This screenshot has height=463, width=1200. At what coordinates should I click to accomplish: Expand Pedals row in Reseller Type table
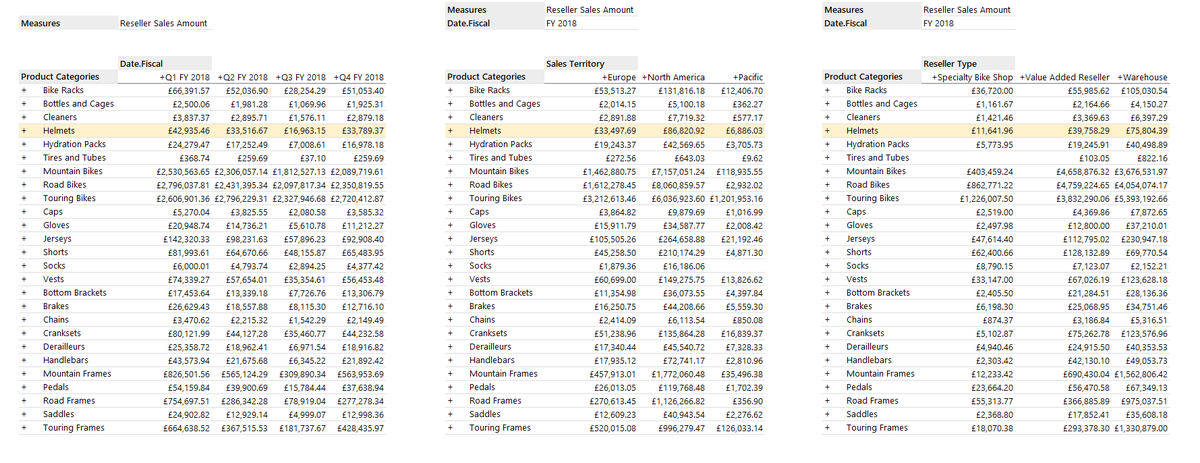point(827,387)
